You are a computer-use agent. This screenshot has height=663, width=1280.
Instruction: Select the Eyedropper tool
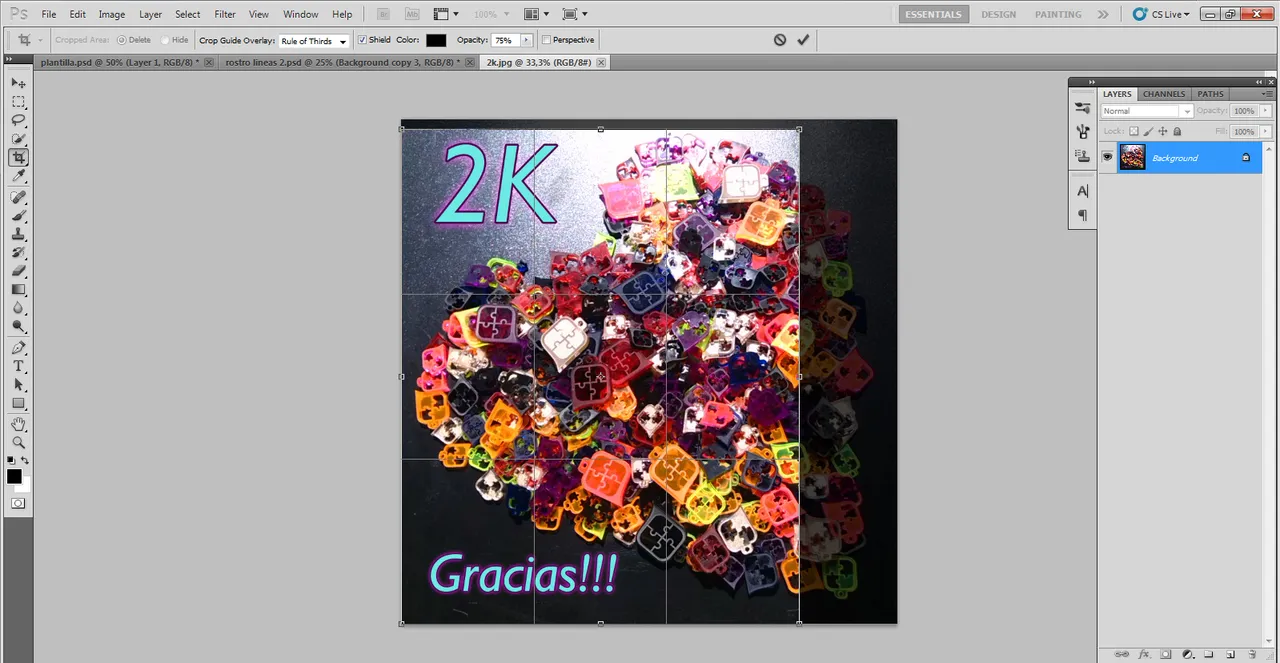18,177
